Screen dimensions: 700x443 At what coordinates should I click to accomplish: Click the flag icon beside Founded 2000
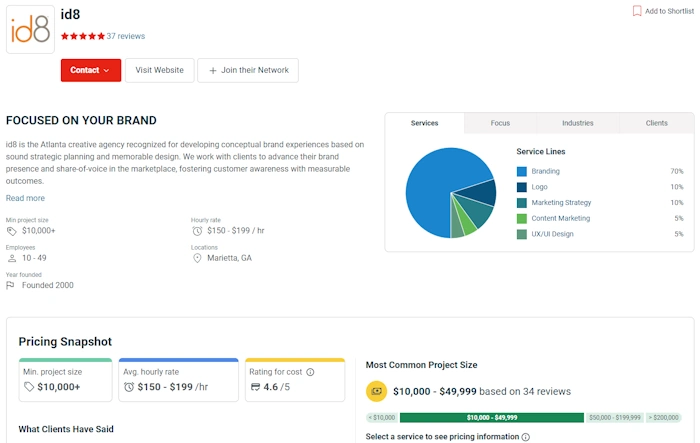[x=10, y=285]
